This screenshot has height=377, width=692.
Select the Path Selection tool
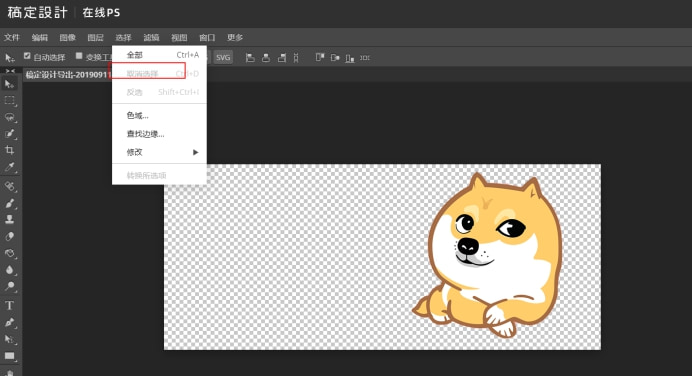click(x=9, y=339)
